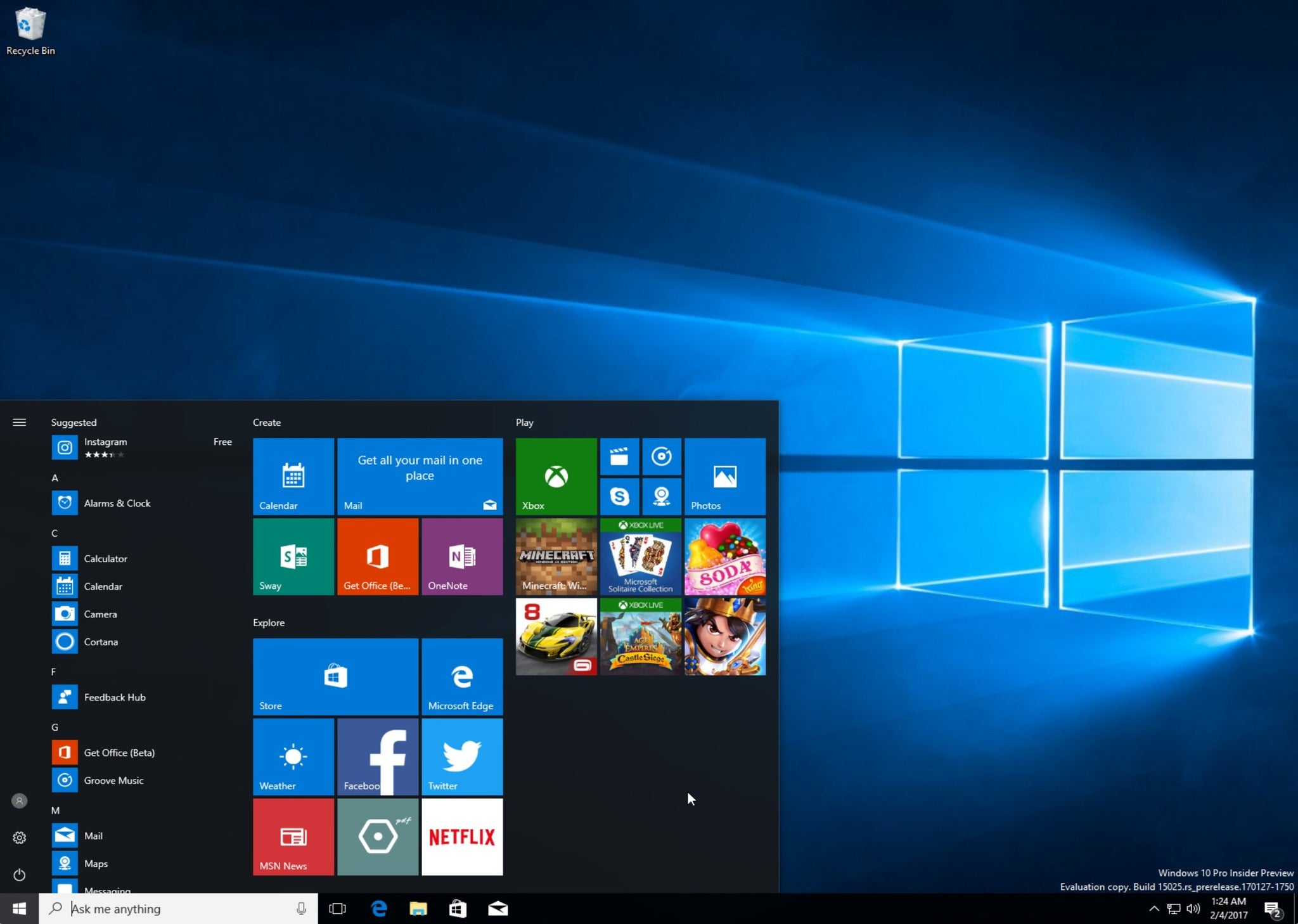Screen dimensions: 1298x924
Task: Launch the Twitter tile
Action: [462, 757]
